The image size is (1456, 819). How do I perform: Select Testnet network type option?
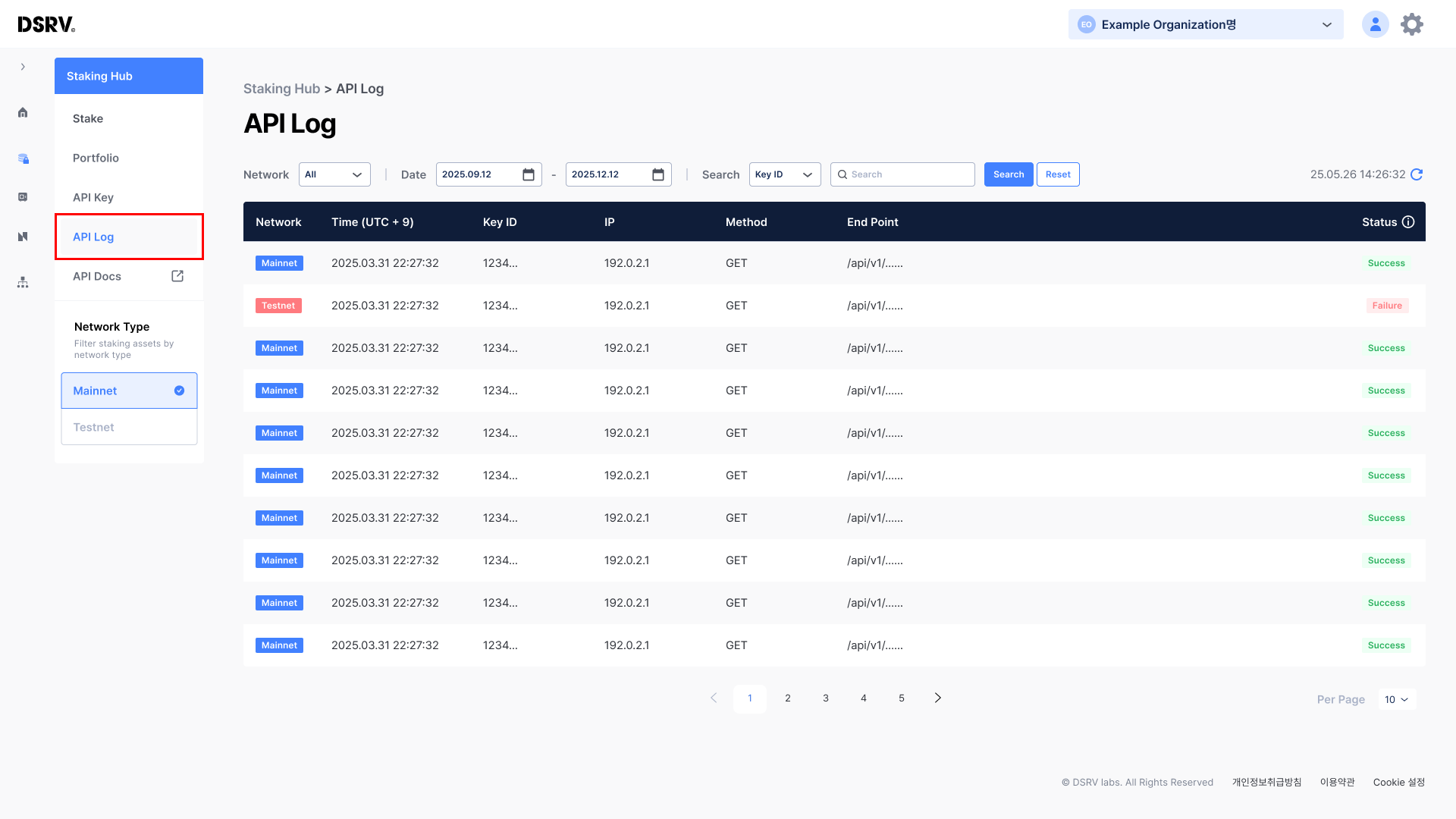129,427
